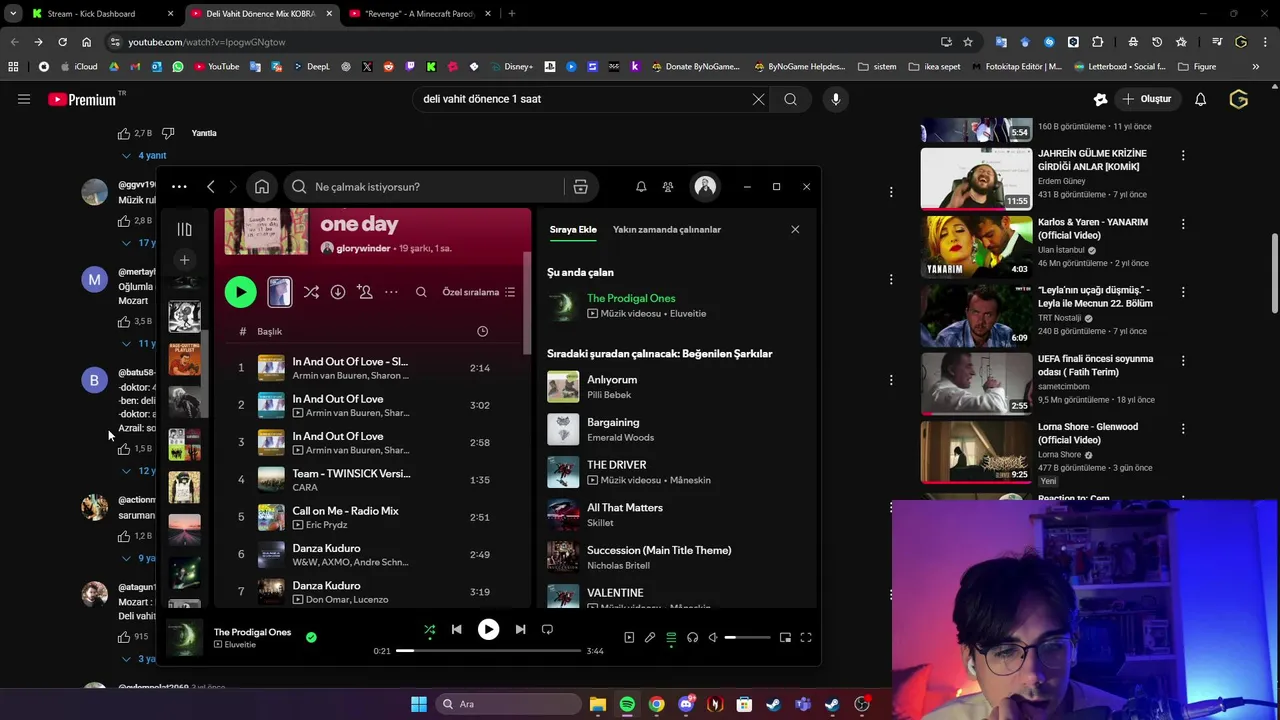Skip to previous track
The width and height of the screenshot is (1280, 720).
click(456, 629)
